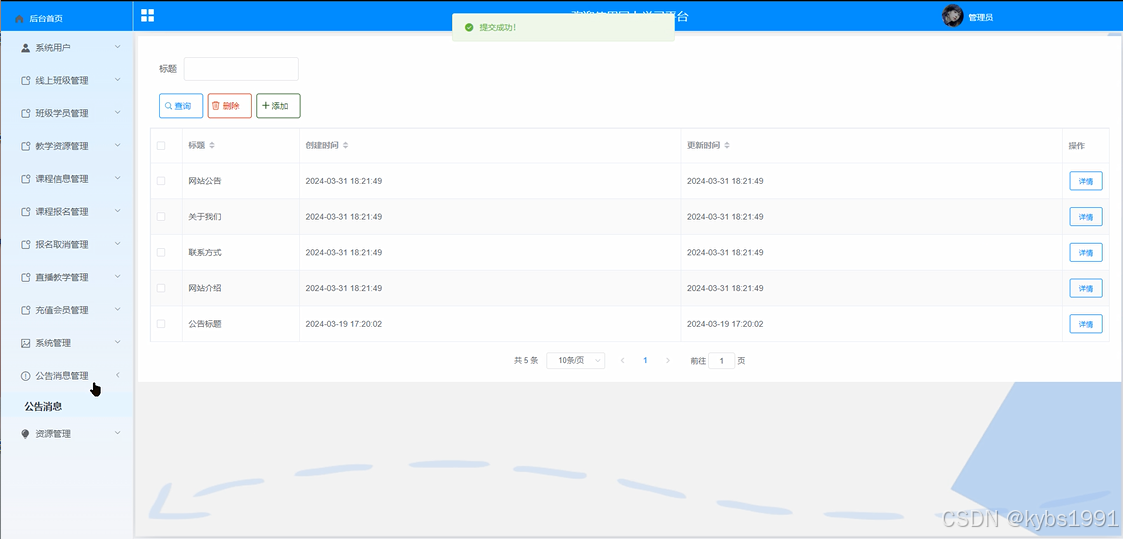Viewport: 1123px width, 539px height.
Task: Click the 管理员 username label
Action: point(980,17)
